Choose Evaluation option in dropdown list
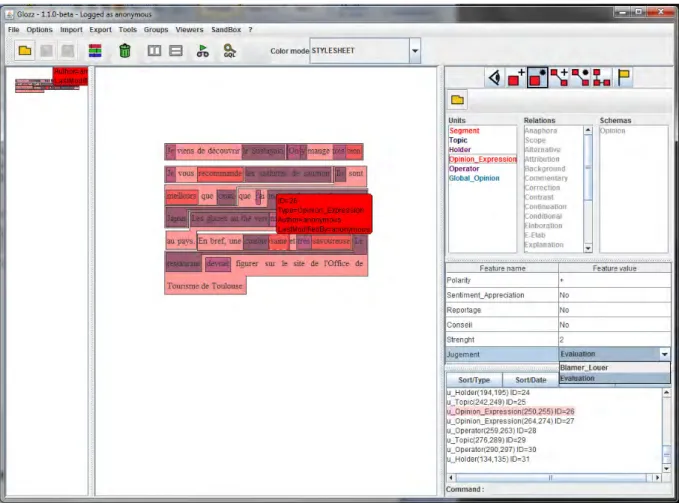The width and height of the screenshot is (679, 503). tap(614, 378)
